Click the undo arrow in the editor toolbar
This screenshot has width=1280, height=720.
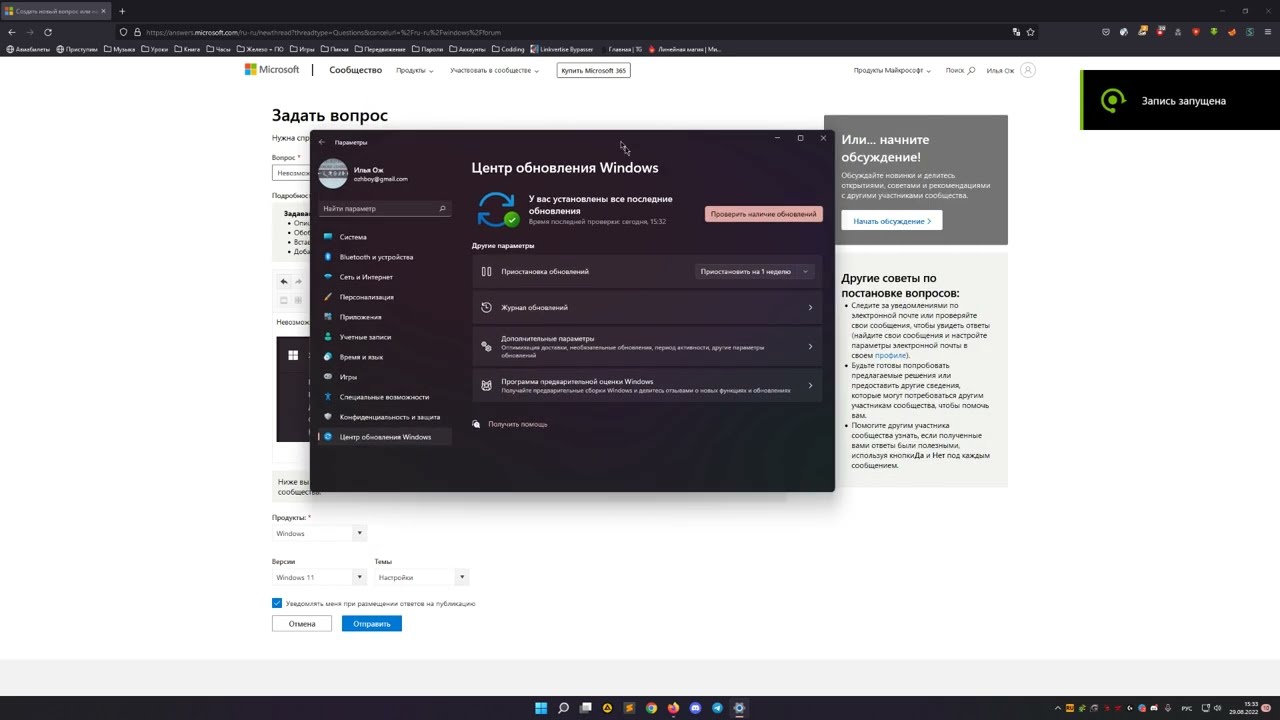(x=283, y=281)
